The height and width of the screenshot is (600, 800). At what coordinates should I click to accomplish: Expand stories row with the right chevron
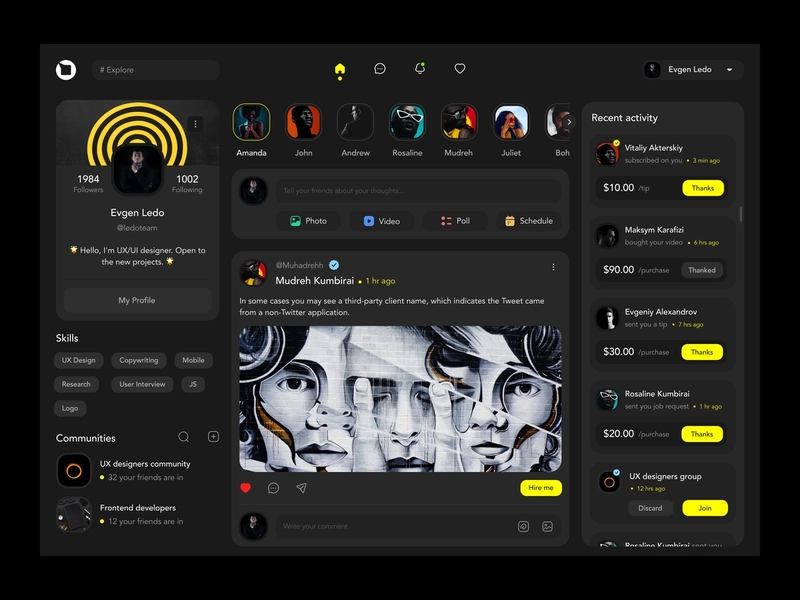point(570,122)
